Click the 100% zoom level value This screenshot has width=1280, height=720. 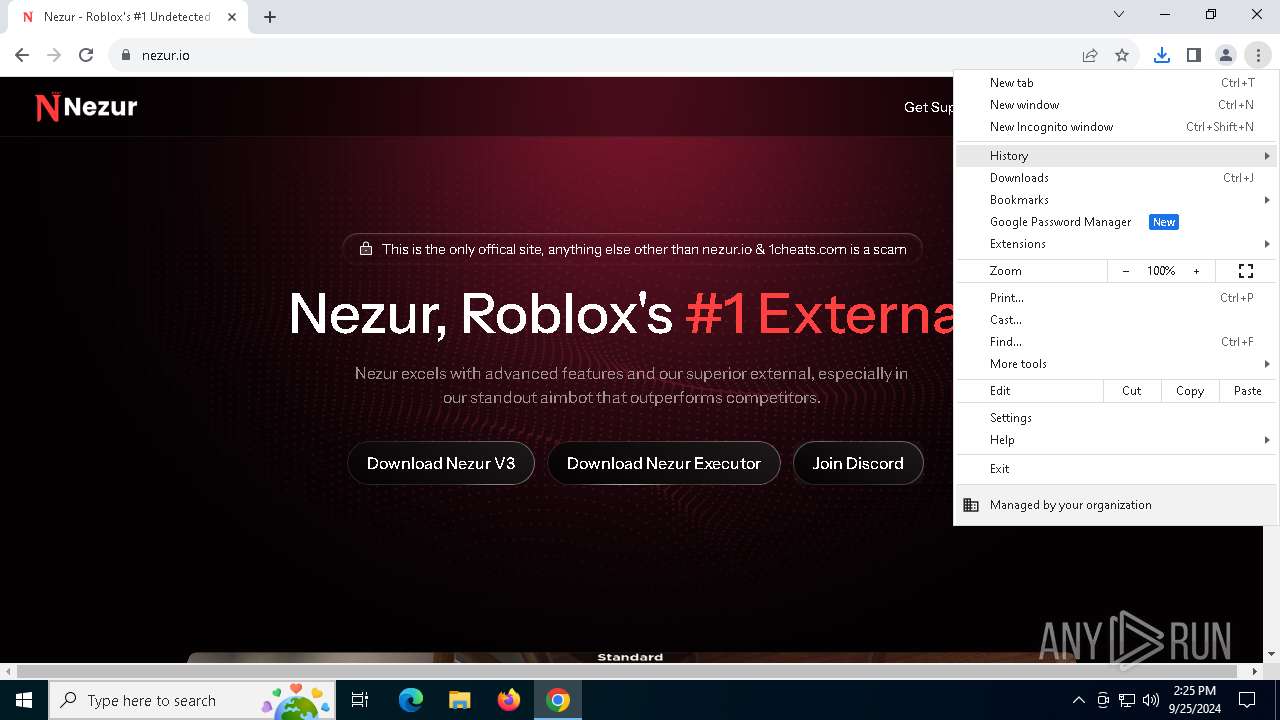(1161, 271)
